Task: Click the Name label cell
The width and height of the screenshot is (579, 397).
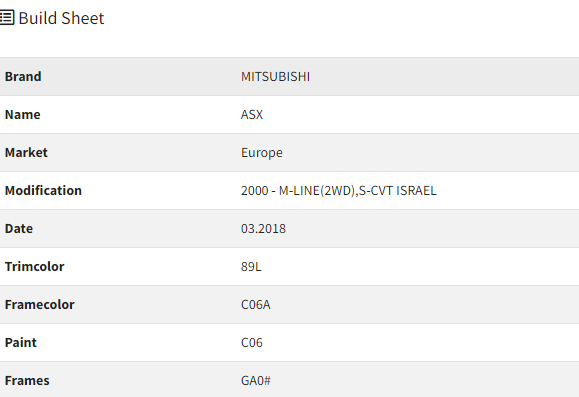Action: pos(23,114)
